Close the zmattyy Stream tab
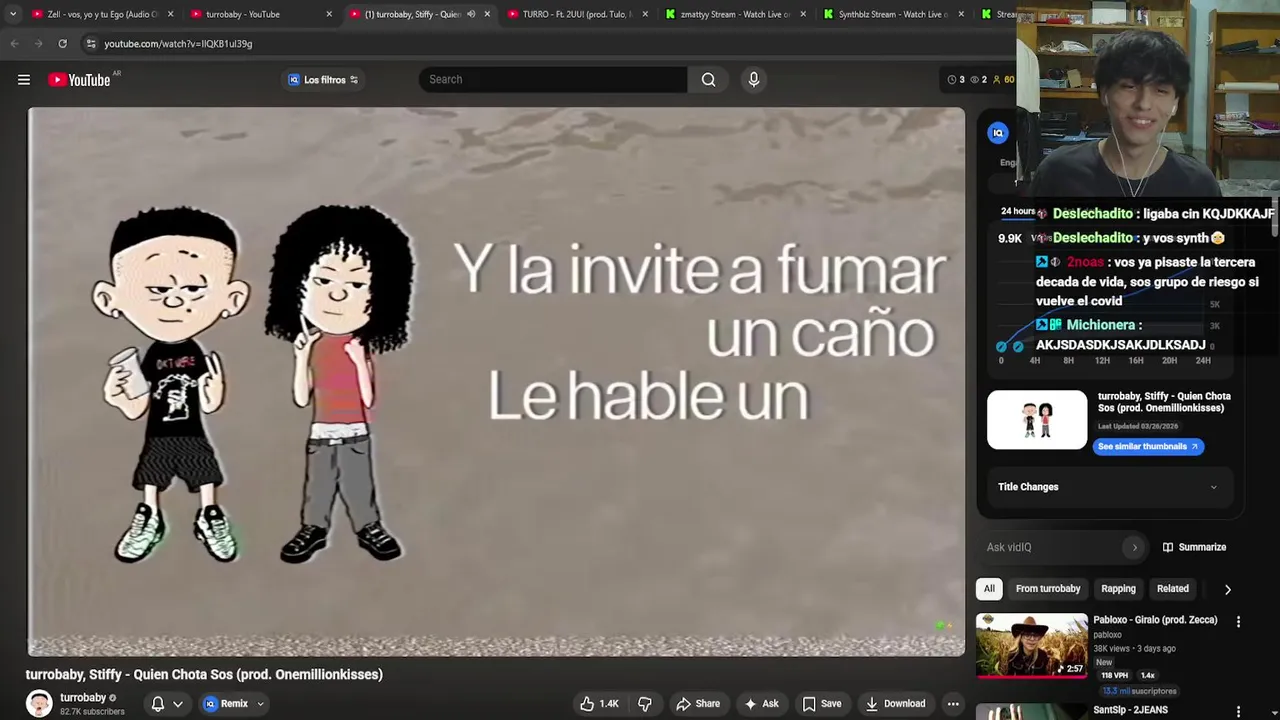 tap(803, 14)
